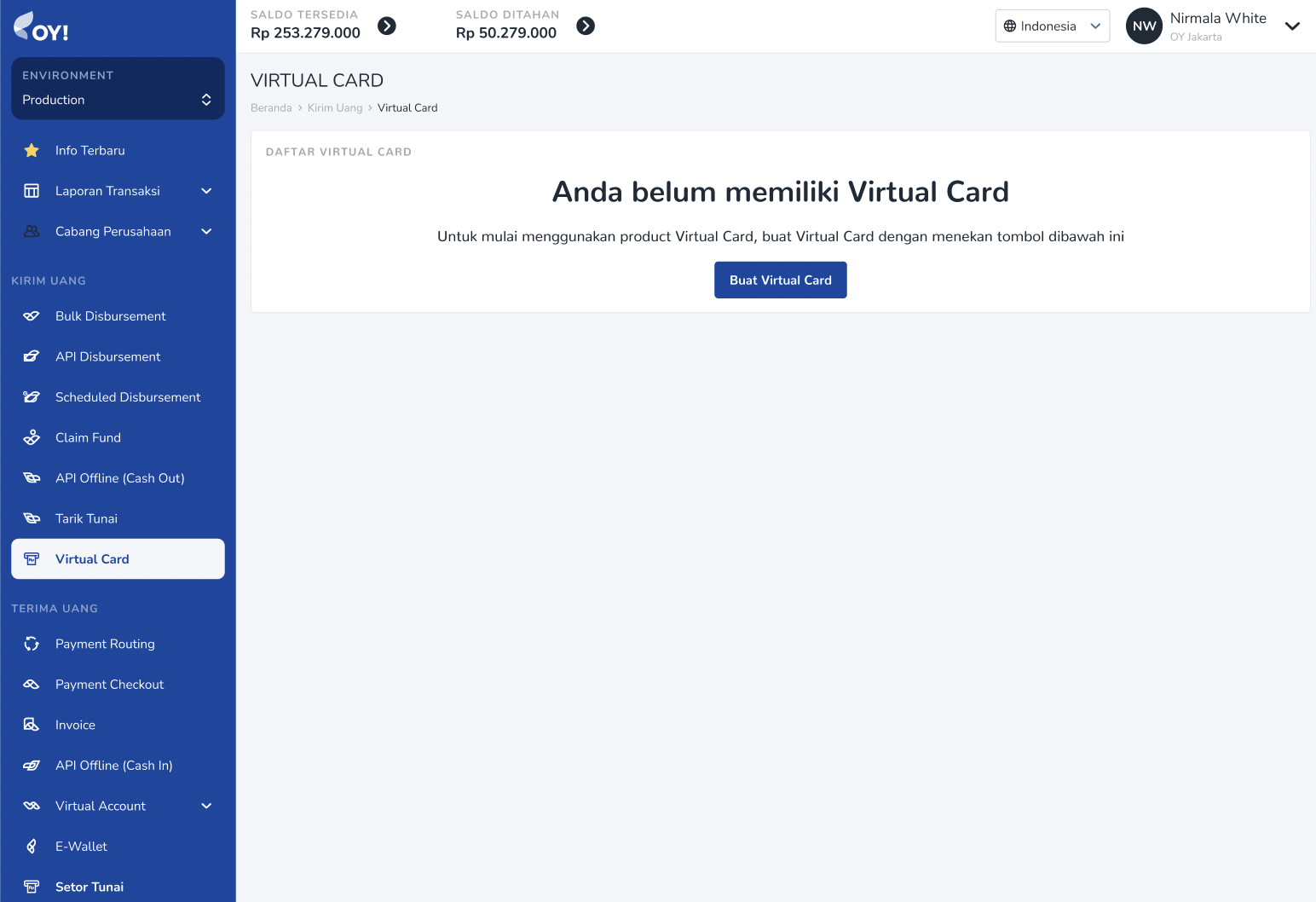Screen dimensions: 1316x902
Task: Click the Claim Fund icon
Action: [x=32, y=438]
